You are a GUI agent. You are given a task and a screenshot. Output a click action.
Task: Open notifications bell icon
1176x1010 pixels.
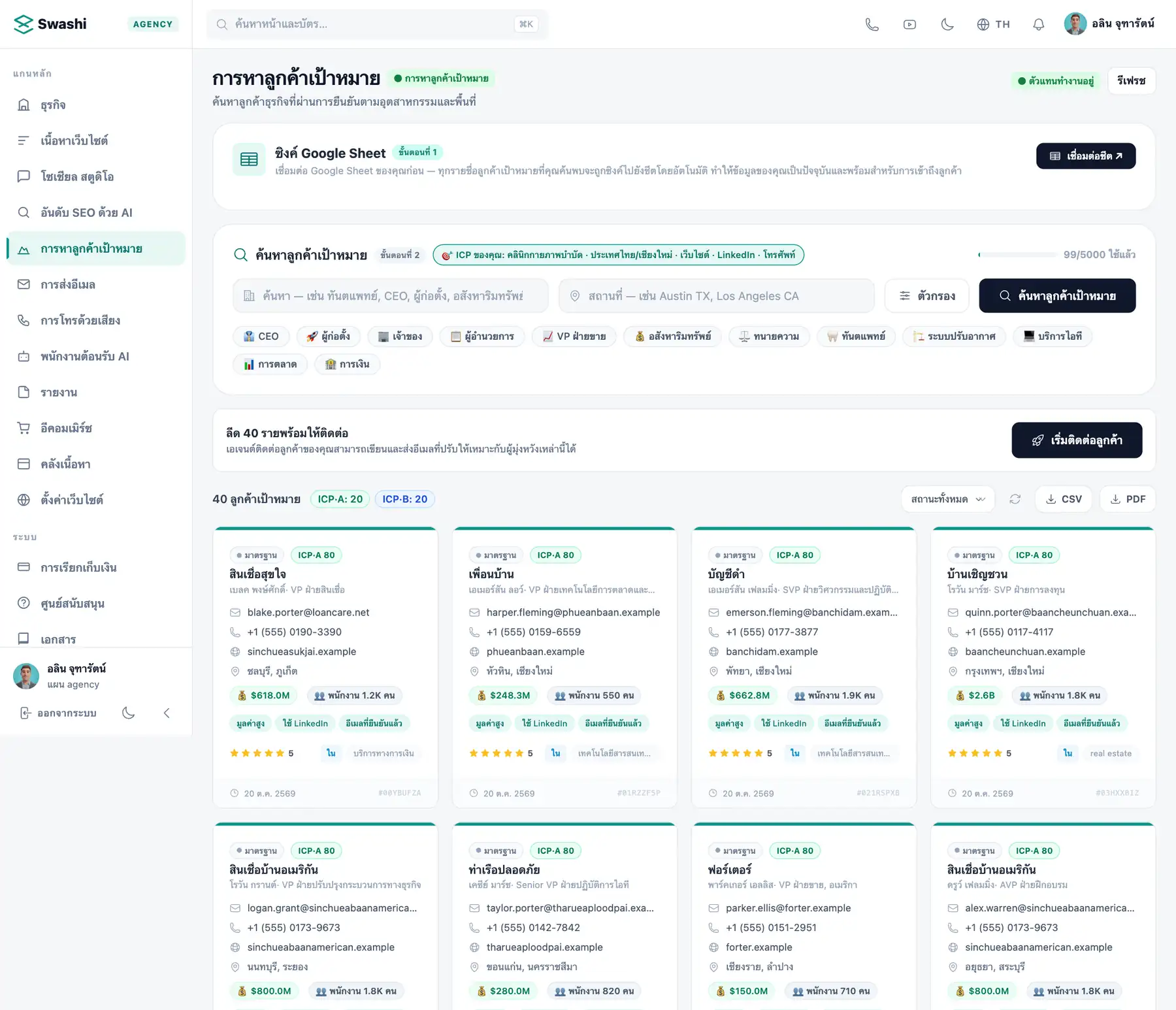coord(1038,24)
